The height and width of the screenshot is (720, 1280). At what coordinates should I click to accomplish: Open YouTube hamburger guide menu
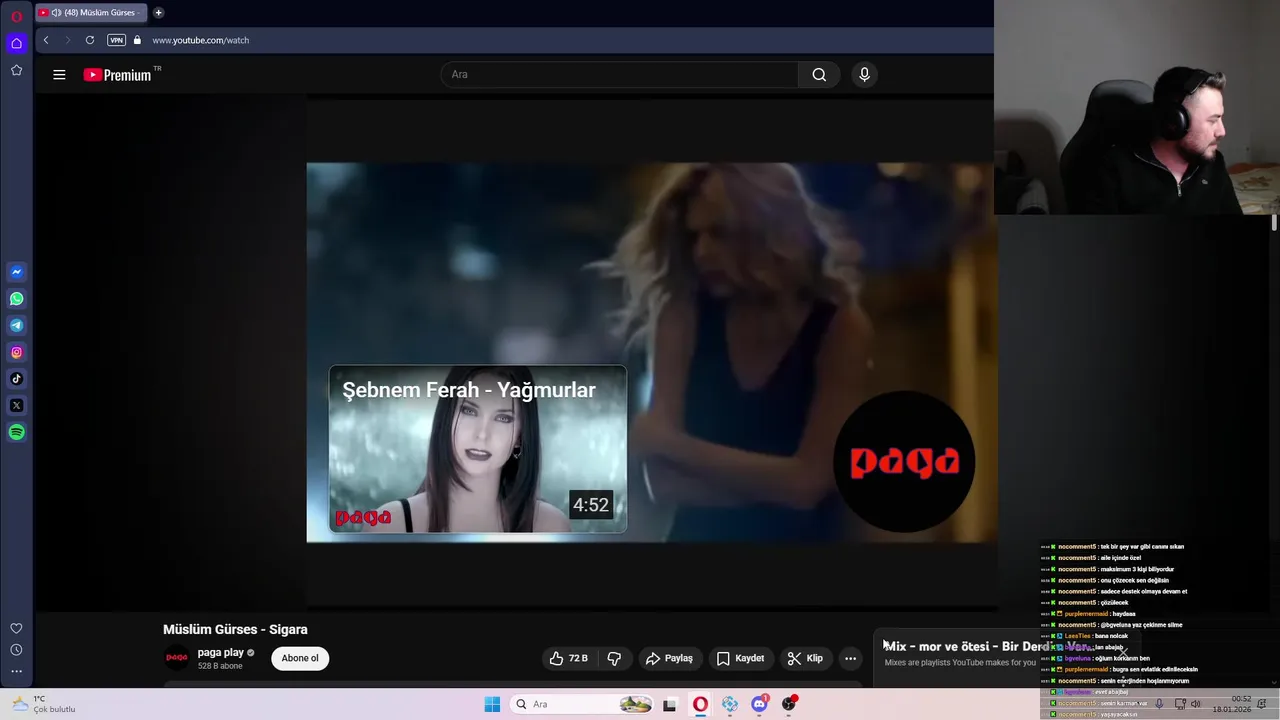click(x=59, y=74)
